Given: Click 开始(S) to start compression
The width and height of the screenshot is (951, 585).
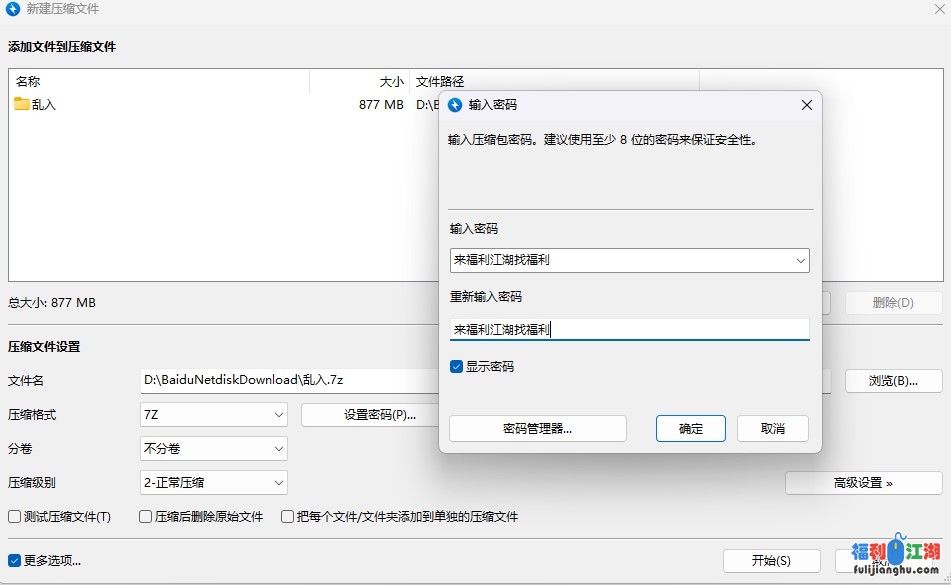Looking at the screenshot, I should point(770,560).
